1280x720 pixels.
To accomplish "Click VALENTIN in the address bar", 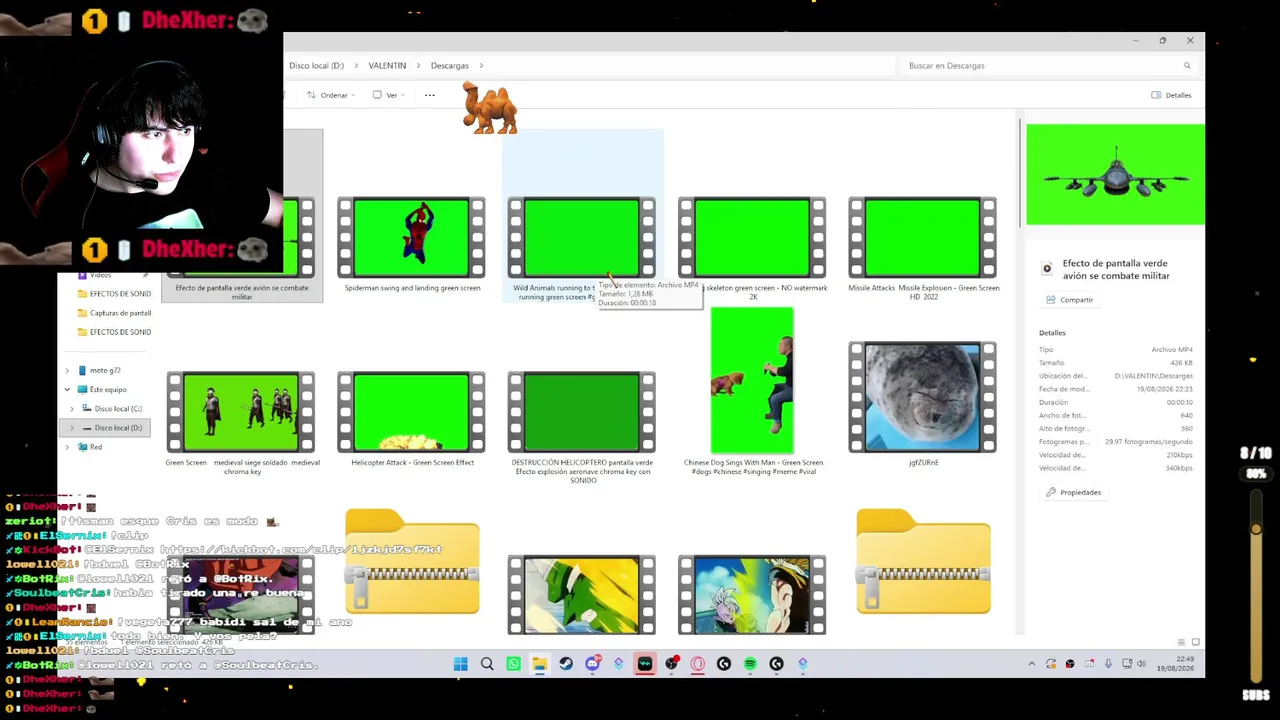I will click(x=387, y=66).
